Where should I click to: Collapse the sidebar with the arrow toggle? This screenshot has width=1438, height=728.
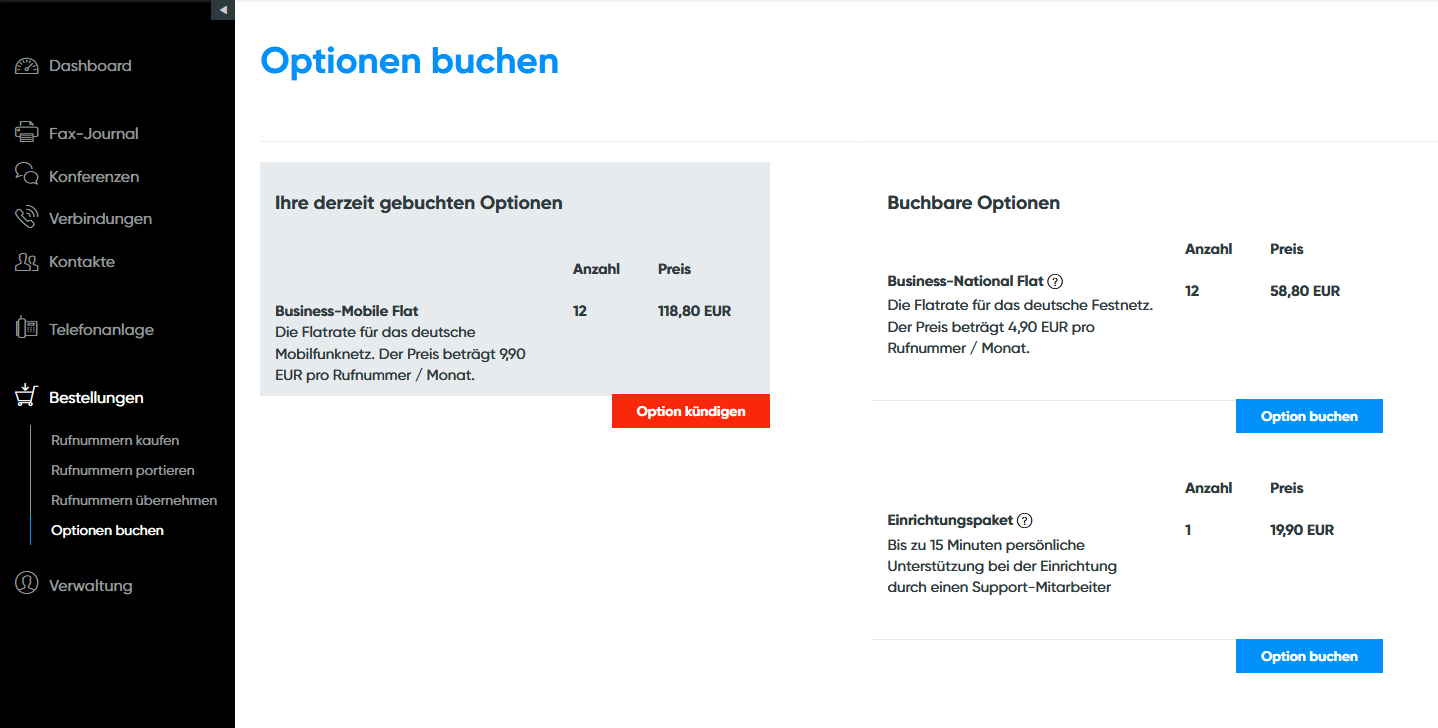tap(223, 10)
